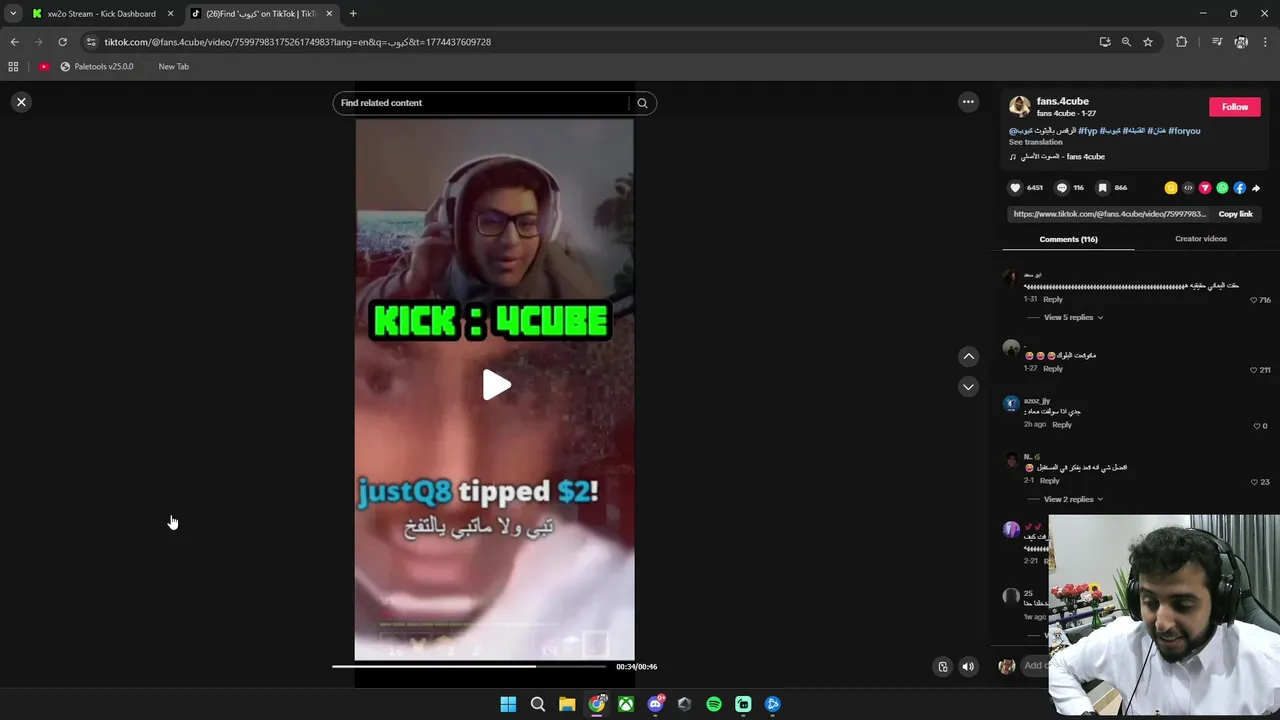
Task: Like the comment with 23 likes
Action: tap(1254, 482)
